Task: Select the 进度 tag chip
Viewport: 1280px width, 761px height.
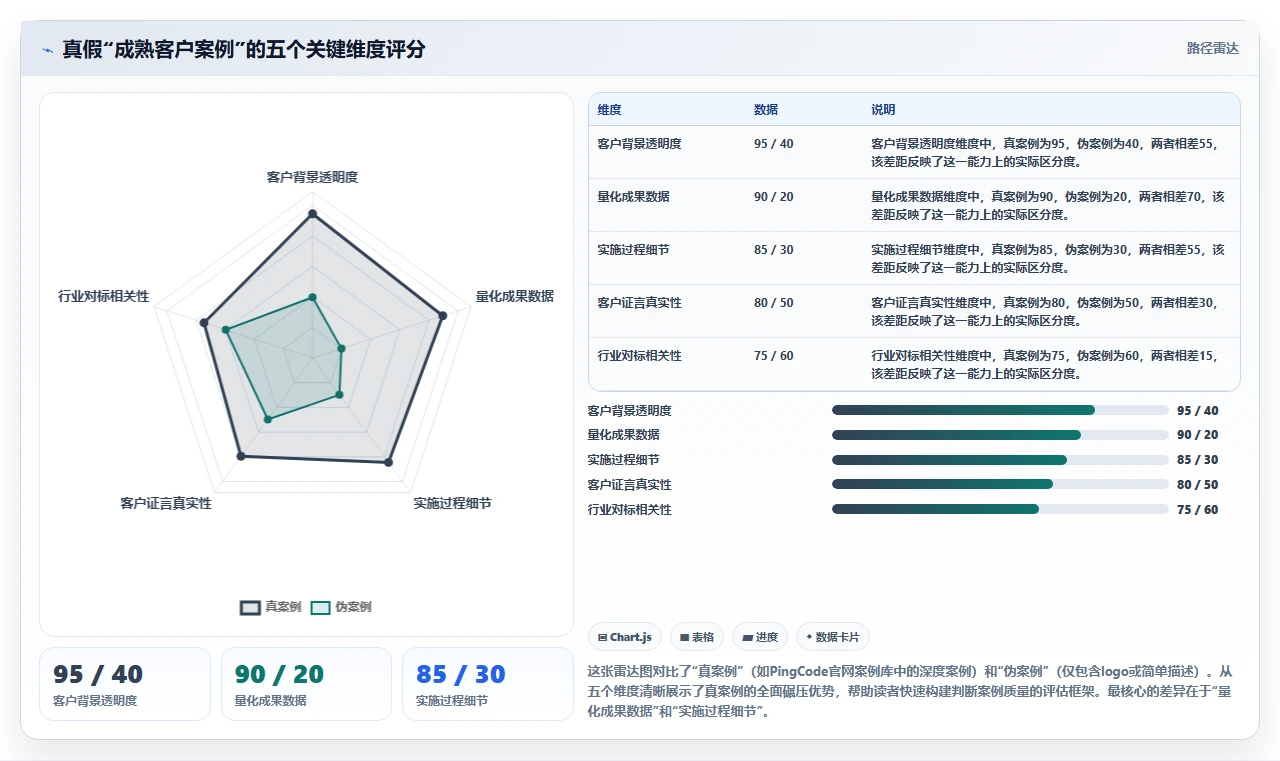Action: pos(760,637)
